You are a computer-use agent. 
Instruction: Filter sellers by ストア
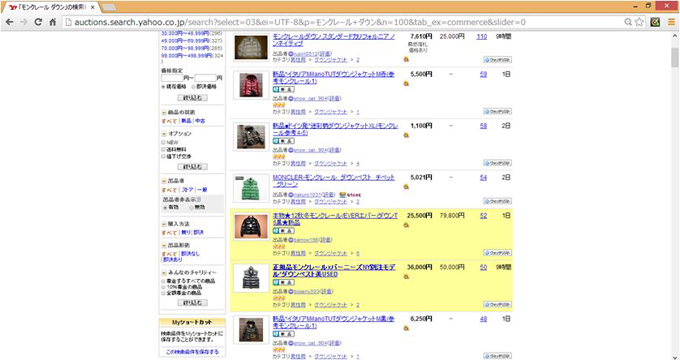tap(187, 190)
